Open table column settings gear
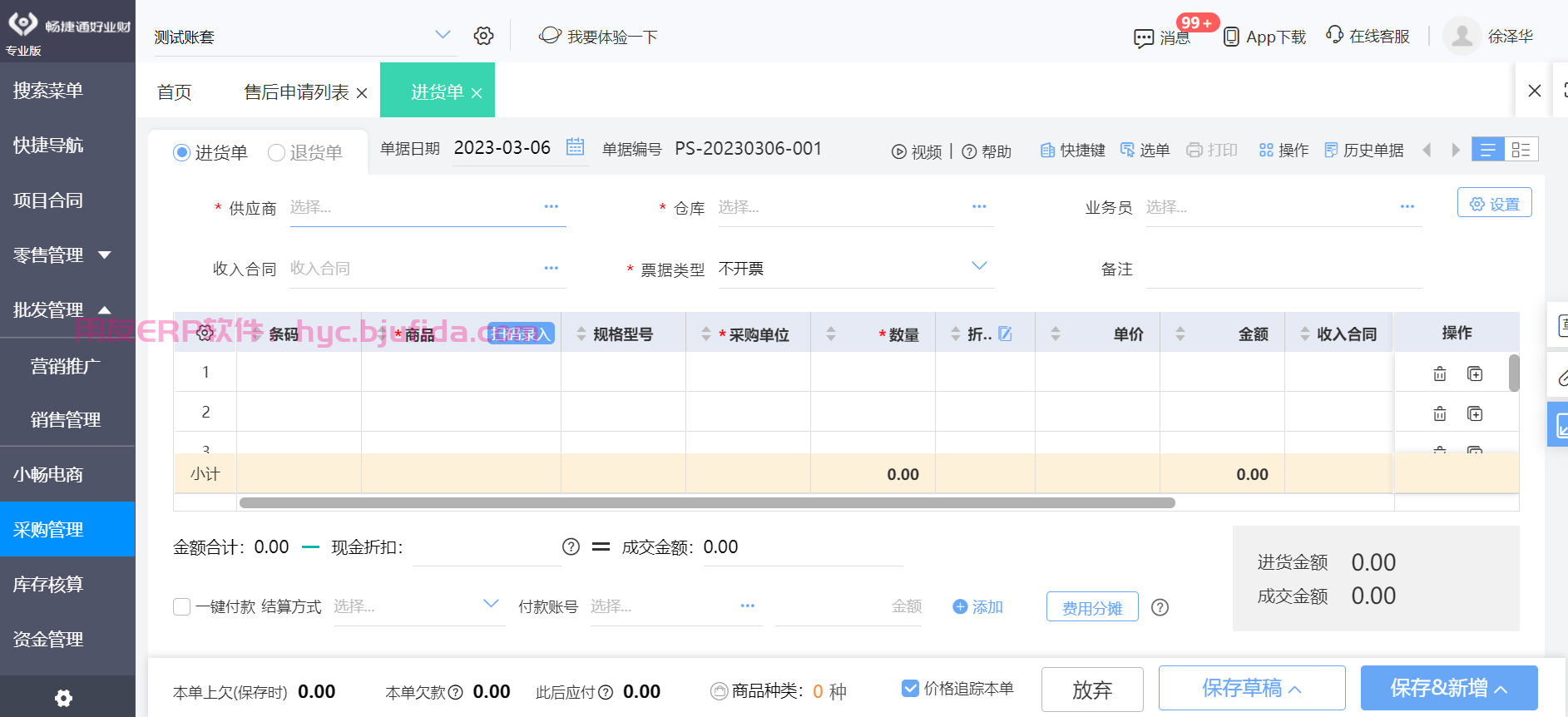 coord(205,333)
